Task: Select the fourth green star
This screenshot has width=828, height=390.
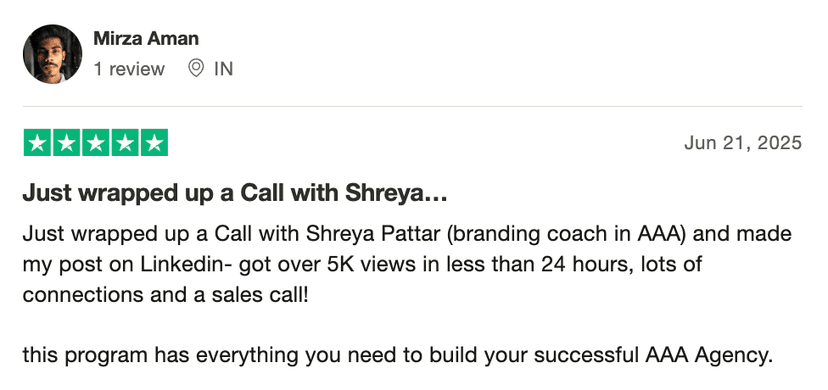Action: 125,142
